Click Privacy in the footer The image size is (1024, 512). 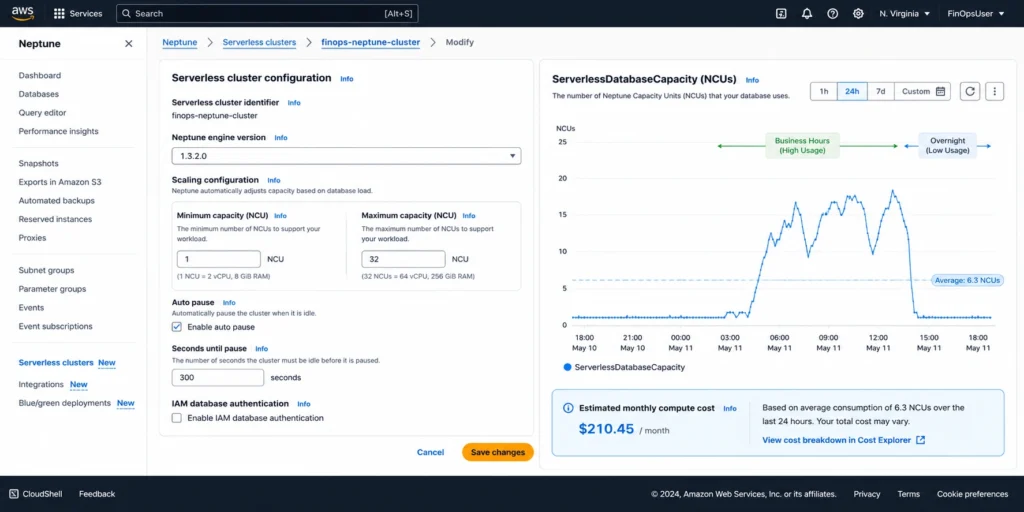[x=867, y=494]
